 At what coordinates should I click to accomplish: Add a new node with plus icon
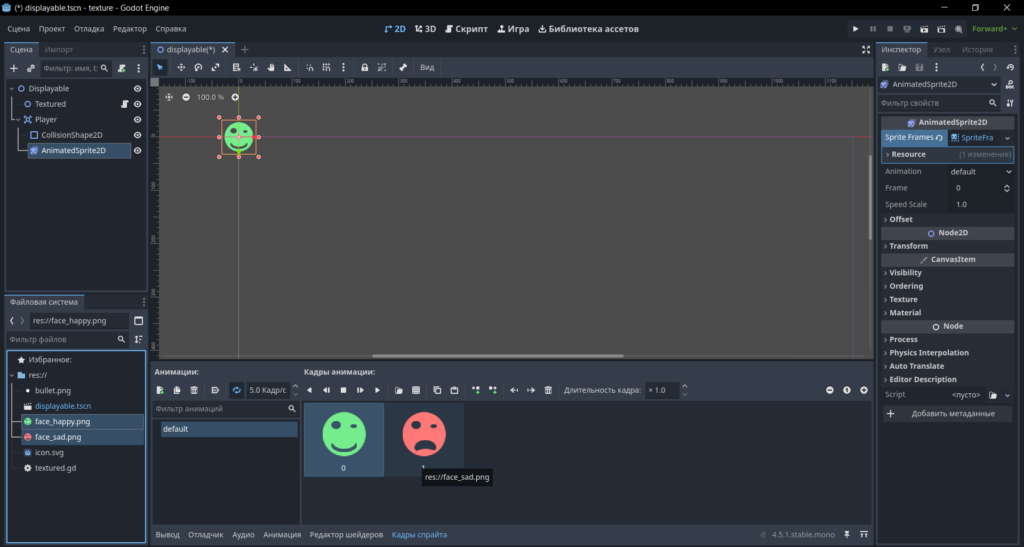14,68
